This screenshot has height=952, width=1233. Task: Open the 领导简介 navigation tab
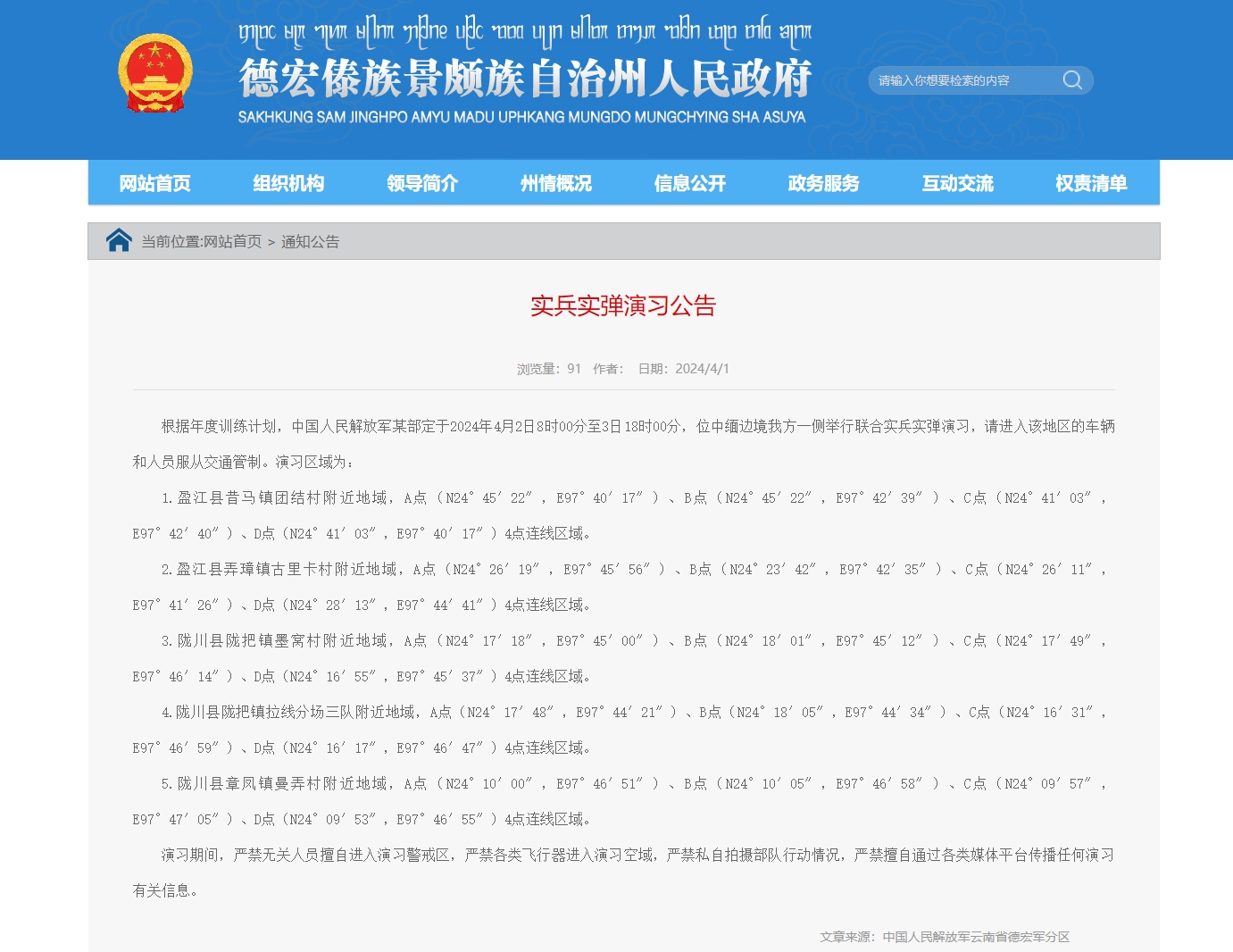point(422,183)
